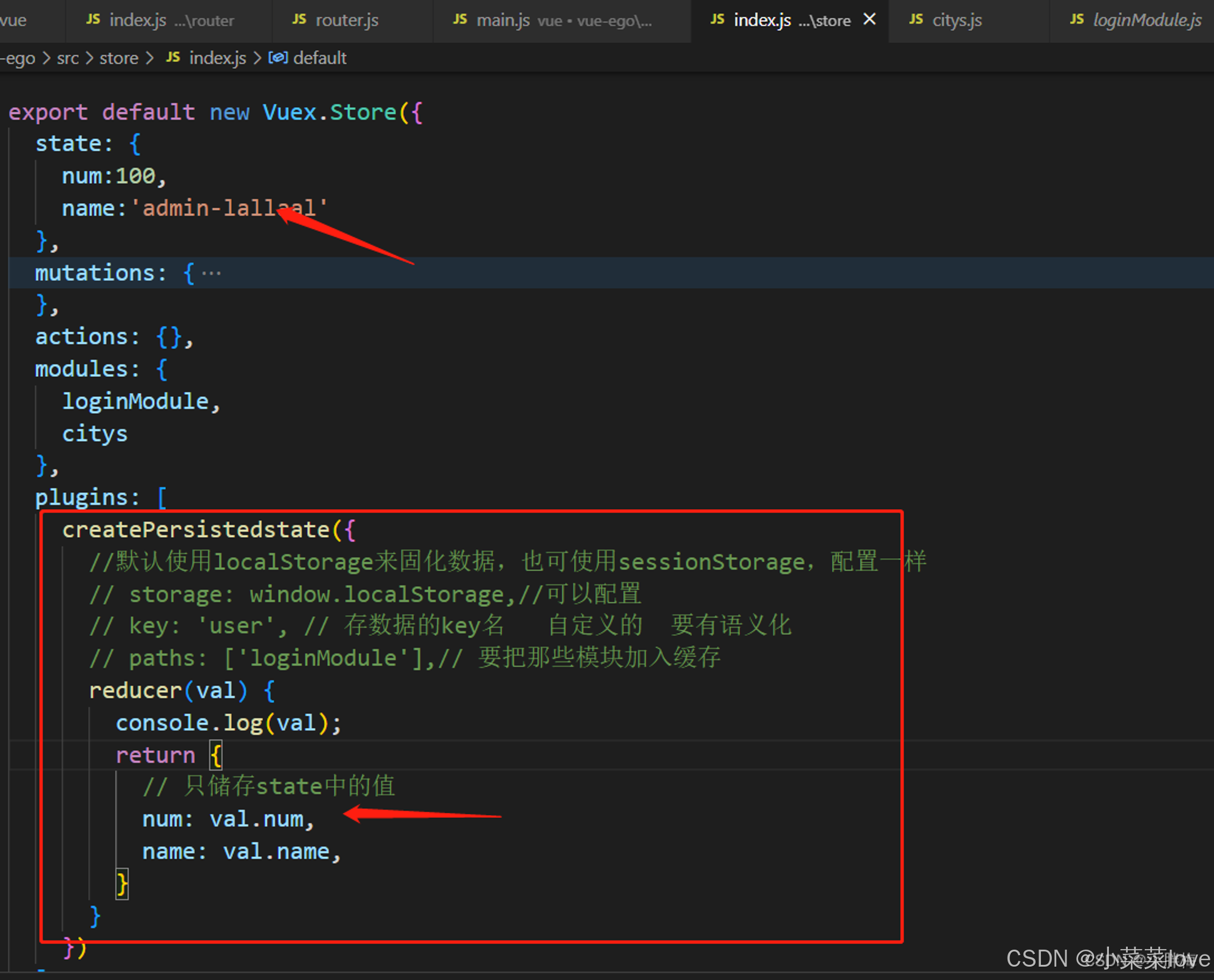1214x980 pixels.
Task: Switch to the citys.js tab
Action: click(x=956, y=21)
